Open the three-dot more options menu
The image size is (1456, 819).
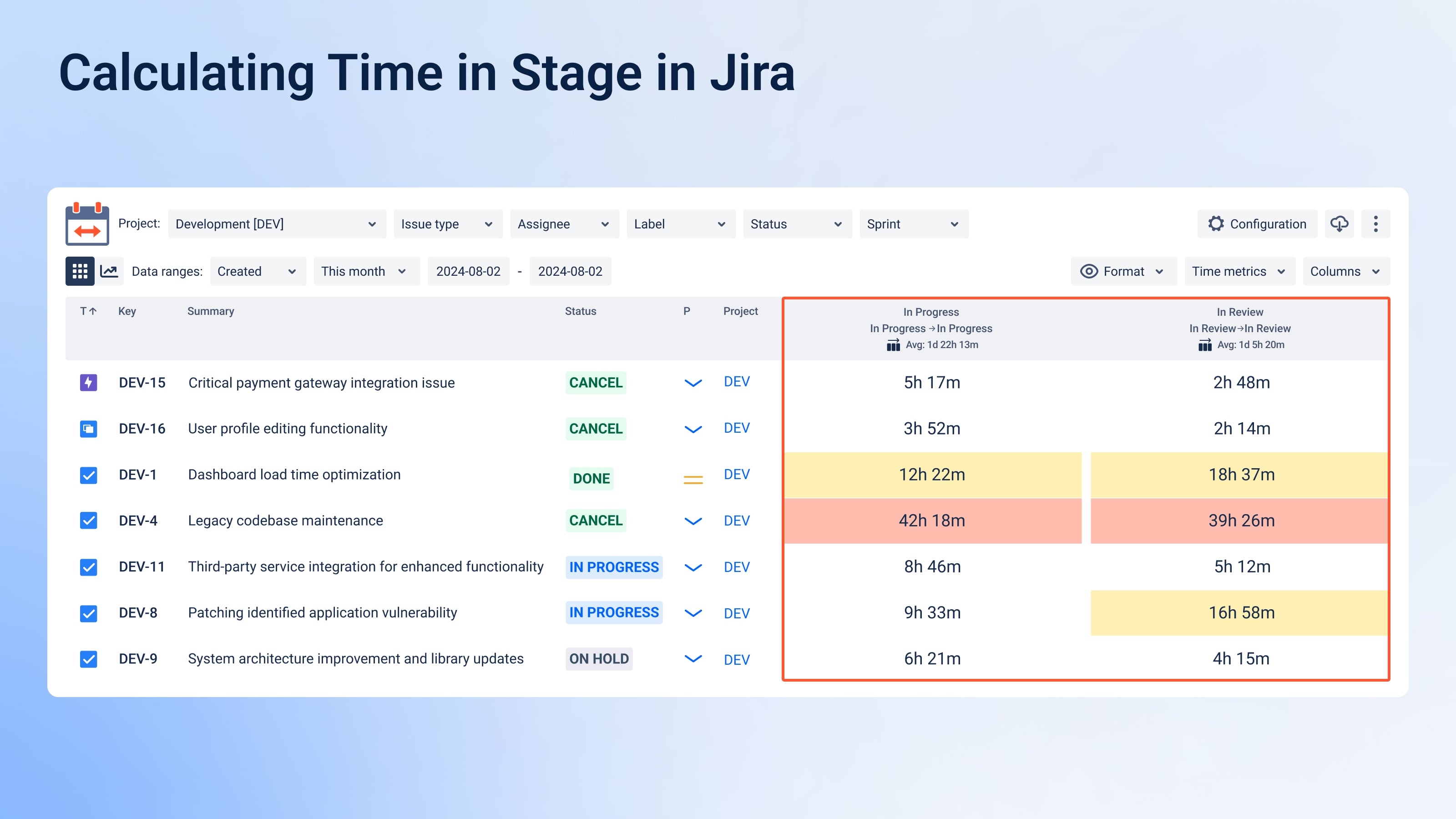pyautogui.click(x=1376, y=224)
